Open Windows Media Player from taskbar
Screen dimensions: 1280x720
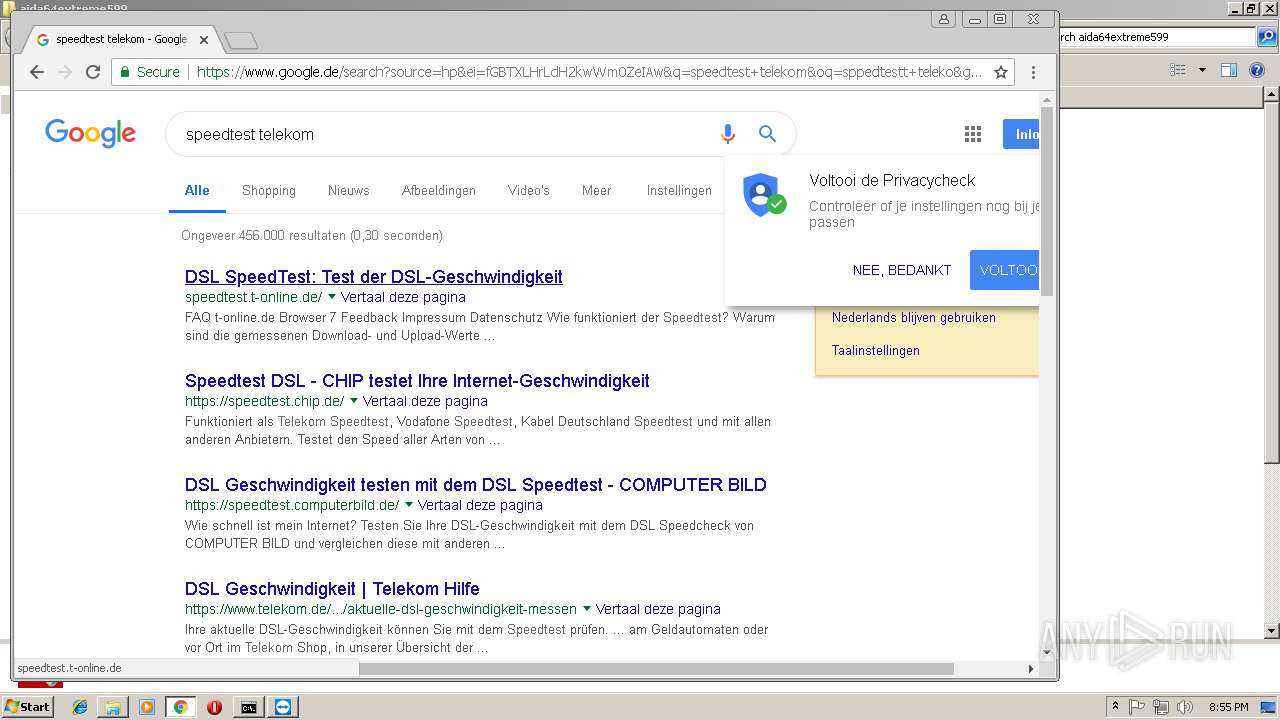pyautogui.click(x=147, y=707)
